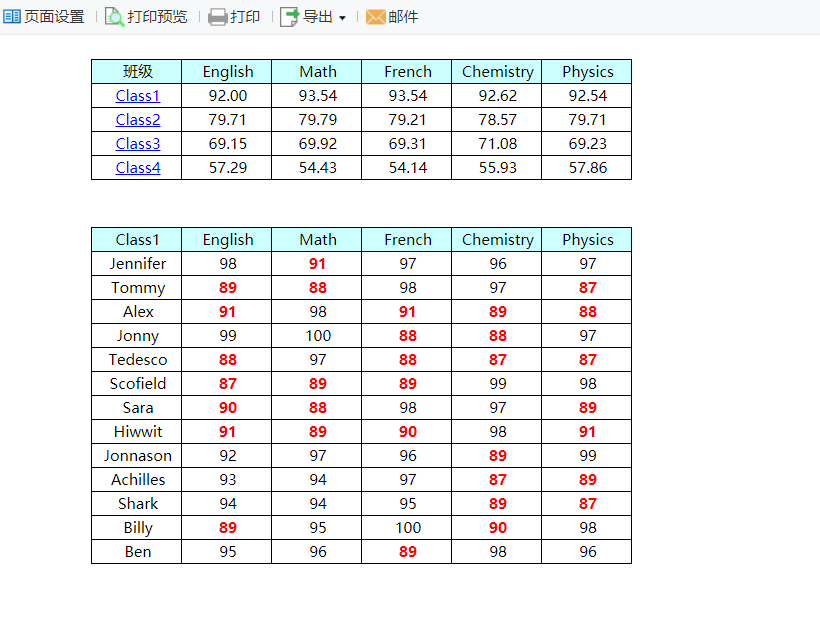Viewport: 820px width, 641px height.
Task: Select the Hiwwit row name cell
Action: [136, 432]
